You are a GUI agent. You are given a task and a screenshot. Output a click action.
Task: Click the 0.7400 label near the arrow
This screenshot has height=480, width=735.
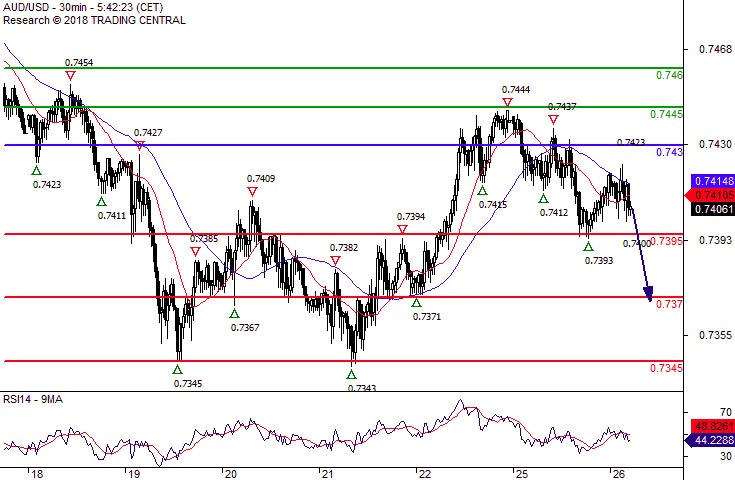point(637,243)
